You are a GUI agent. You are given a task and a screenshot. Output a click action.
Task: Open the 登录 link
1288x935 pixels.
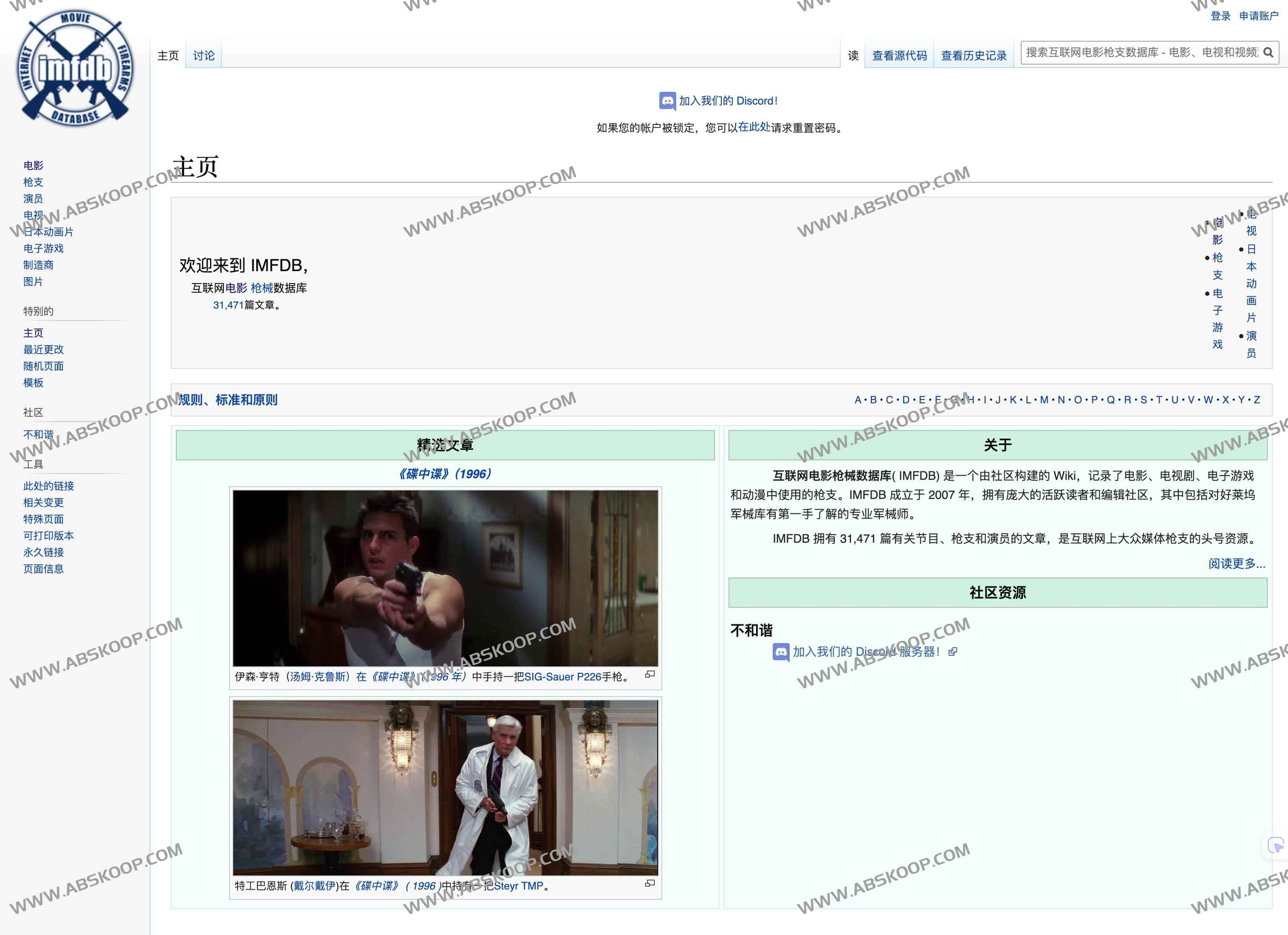click(1220, 16)
